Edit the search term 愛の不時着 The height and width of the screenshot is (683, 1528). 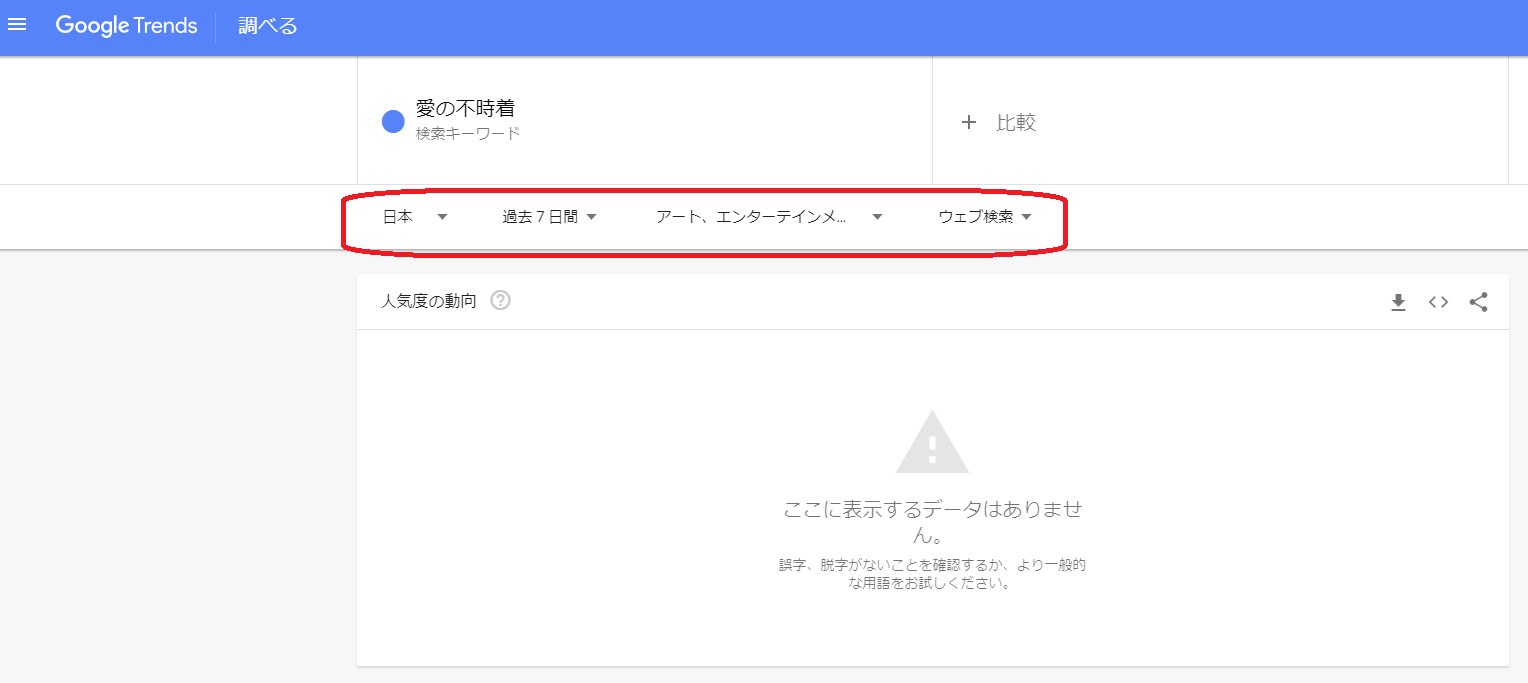click(x=465, y=109)
